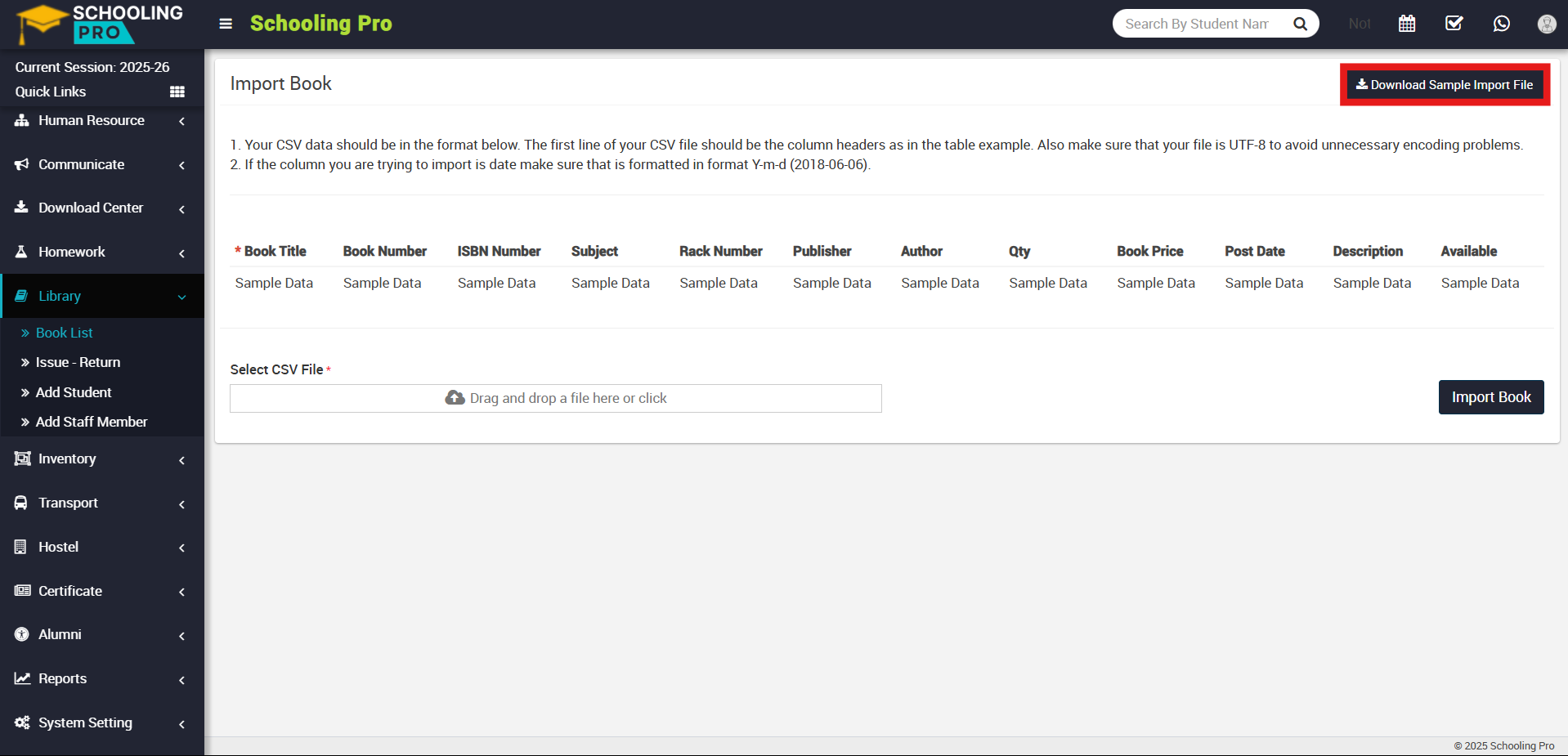Open Book List submenu item
Image resolution: width=1568 pixels, height=756 pixels.
64,333
